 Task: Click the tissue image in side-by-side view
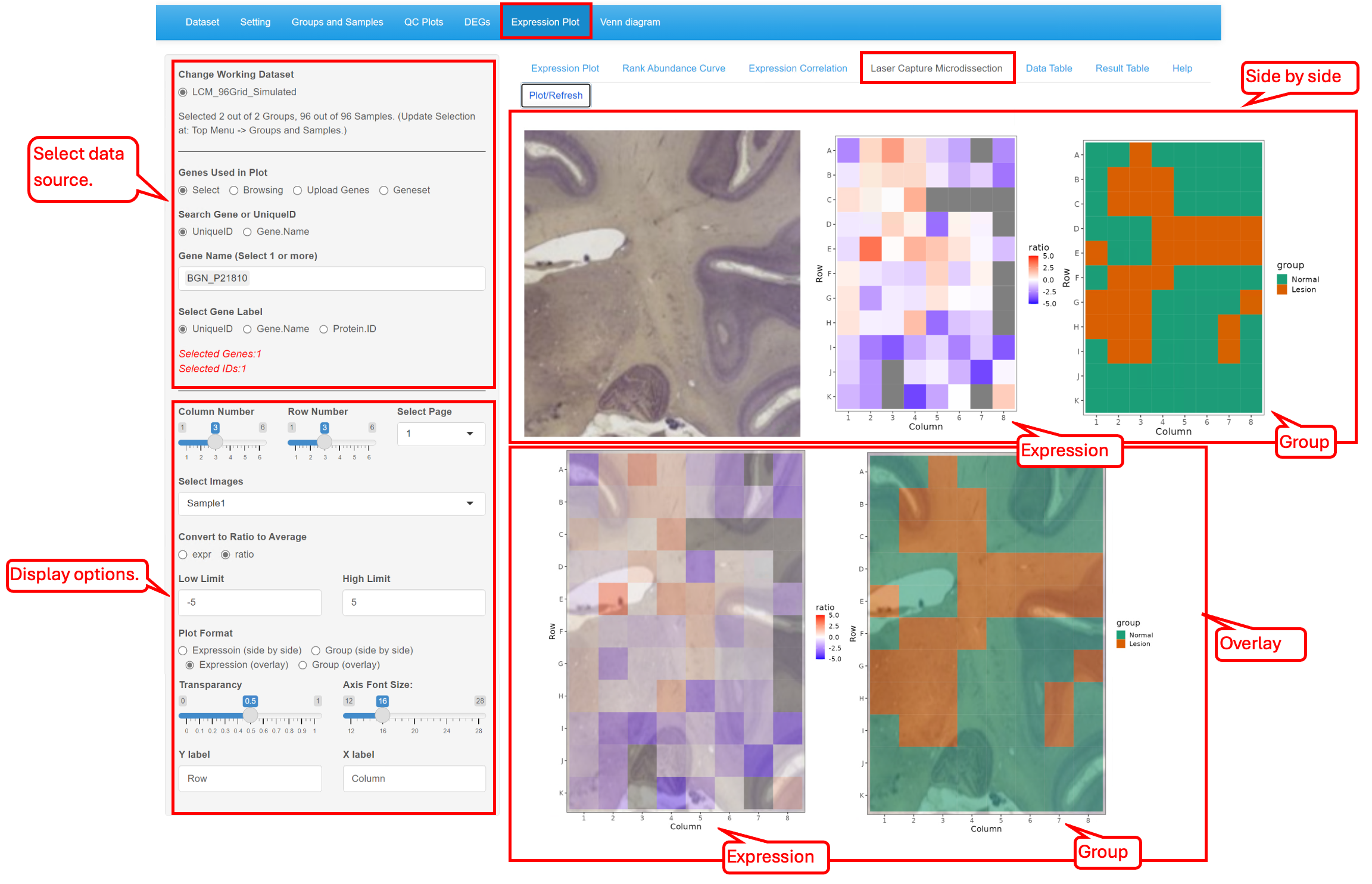click(662, 284)
